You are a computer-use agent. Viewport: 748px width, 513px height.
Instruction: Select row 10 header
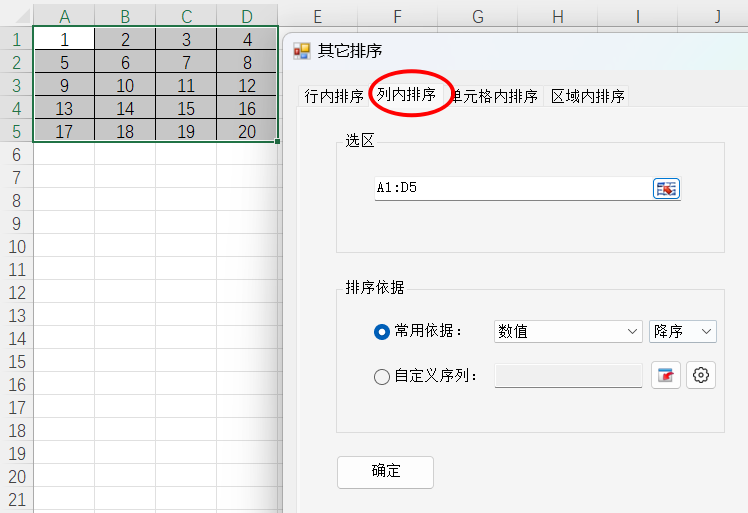(x=17, y=246)
